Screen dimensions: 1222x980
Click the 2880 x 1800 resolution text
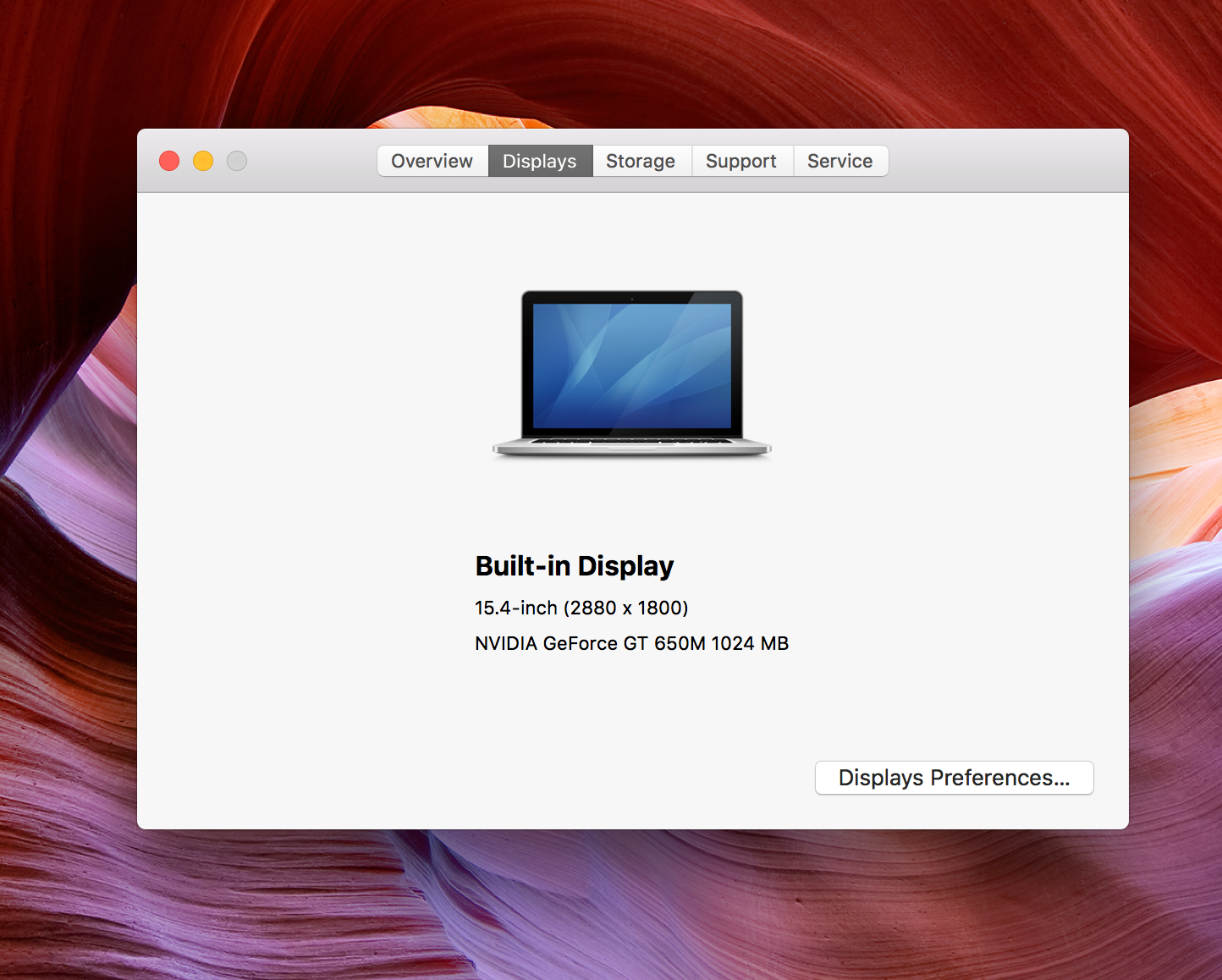tap(626, 608)
